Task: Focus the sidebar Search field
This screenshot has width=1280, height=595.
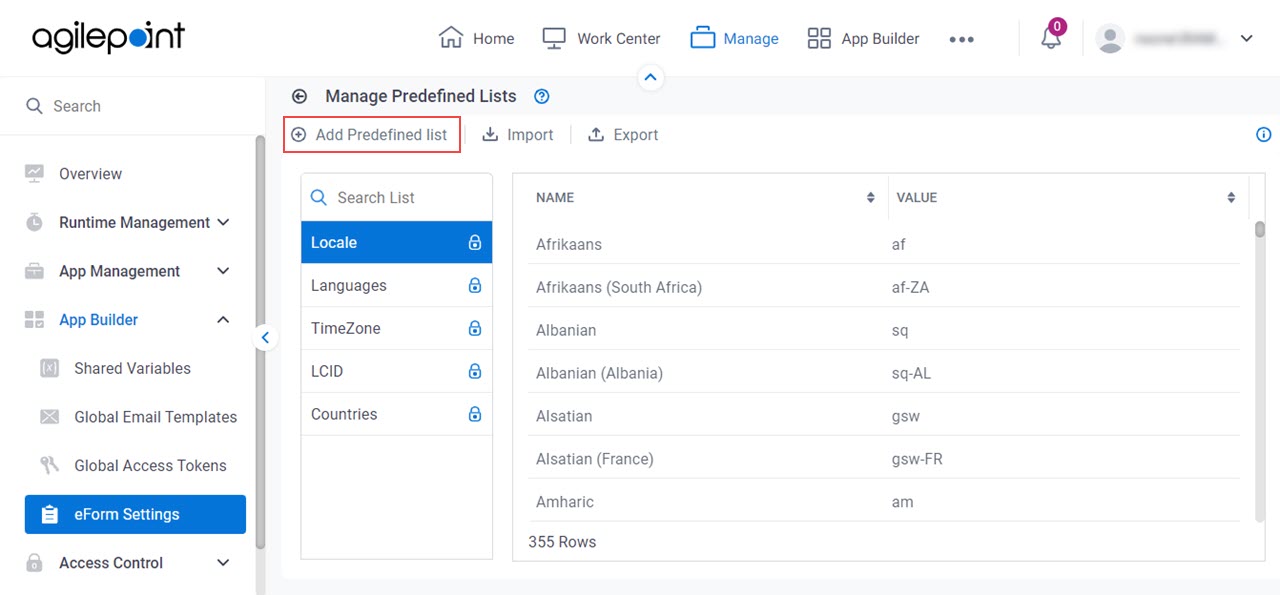Action: [x=130, y=106]
